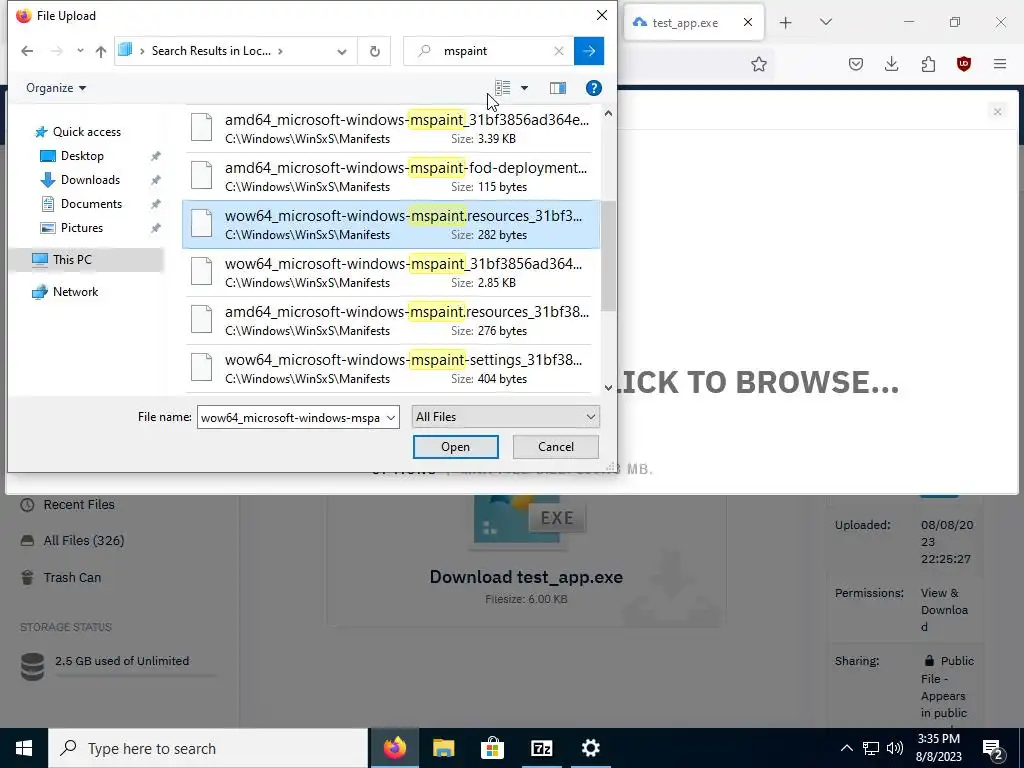Click scroll down arrow in file list
This screenshot has height=768, width=1024.
[608, 387]
